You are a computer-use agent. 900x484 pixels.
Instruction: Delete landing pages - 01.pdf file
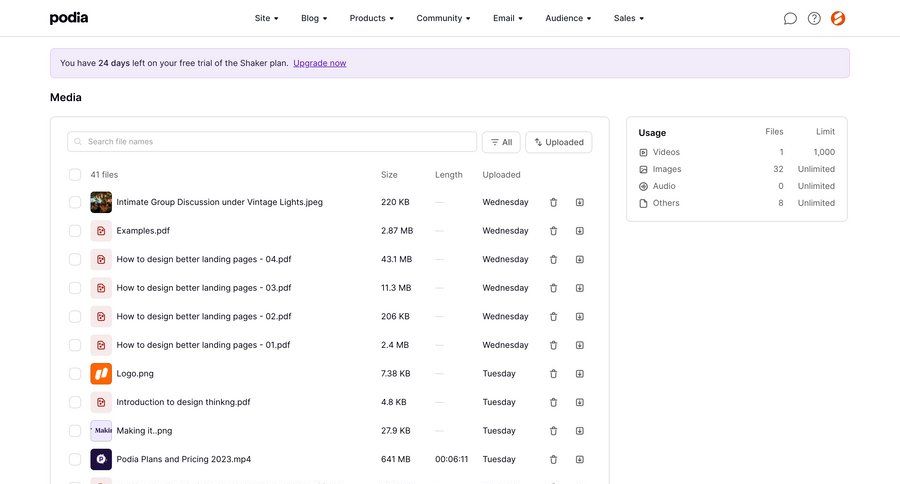tap(553, 345)
